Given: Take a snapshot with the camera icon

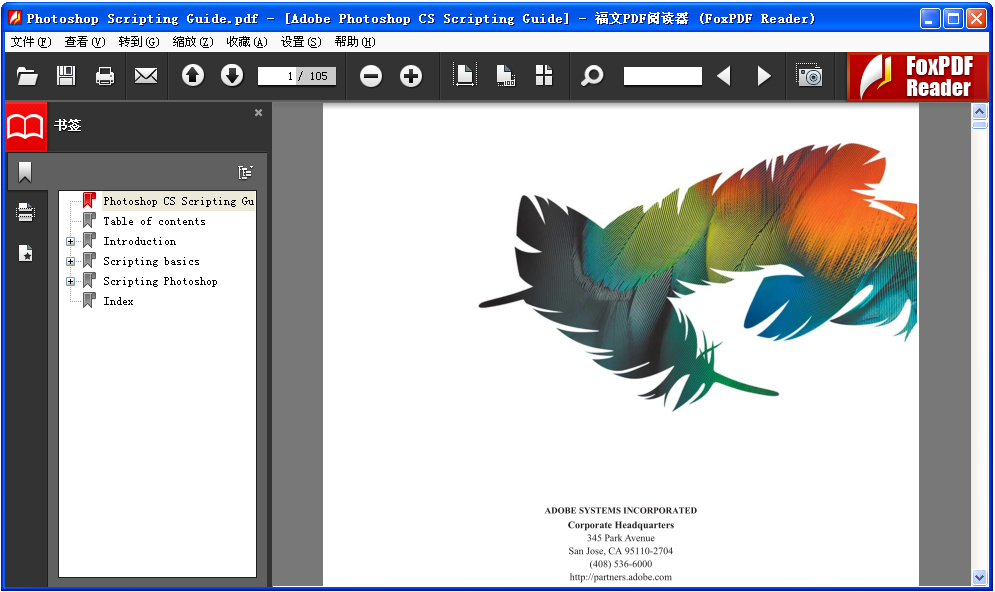Looking at the screenshot, I should tap(810, 76).
